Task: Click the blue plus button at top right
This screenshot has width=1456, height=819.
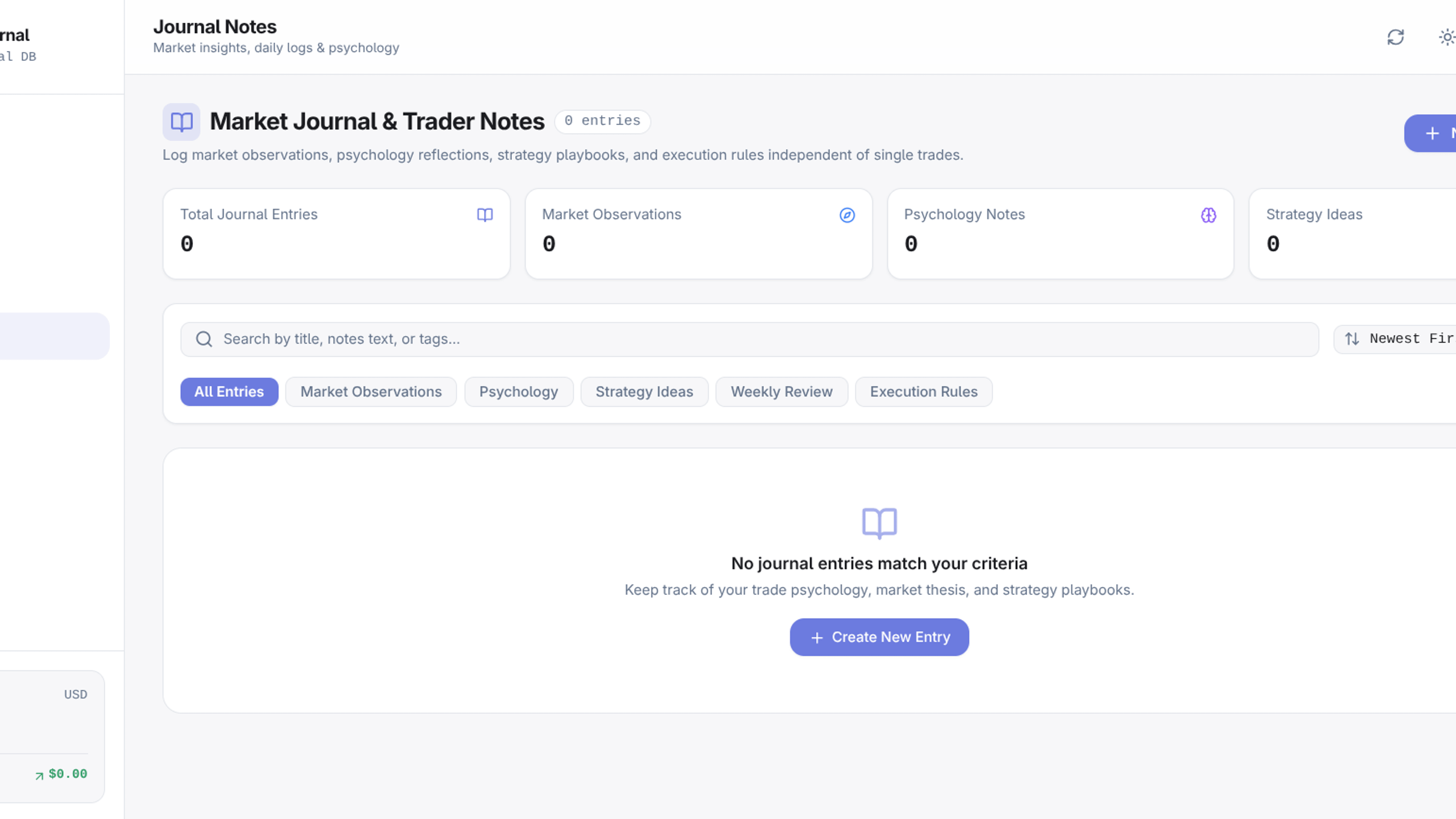Action: click(x=1430, y=133)
